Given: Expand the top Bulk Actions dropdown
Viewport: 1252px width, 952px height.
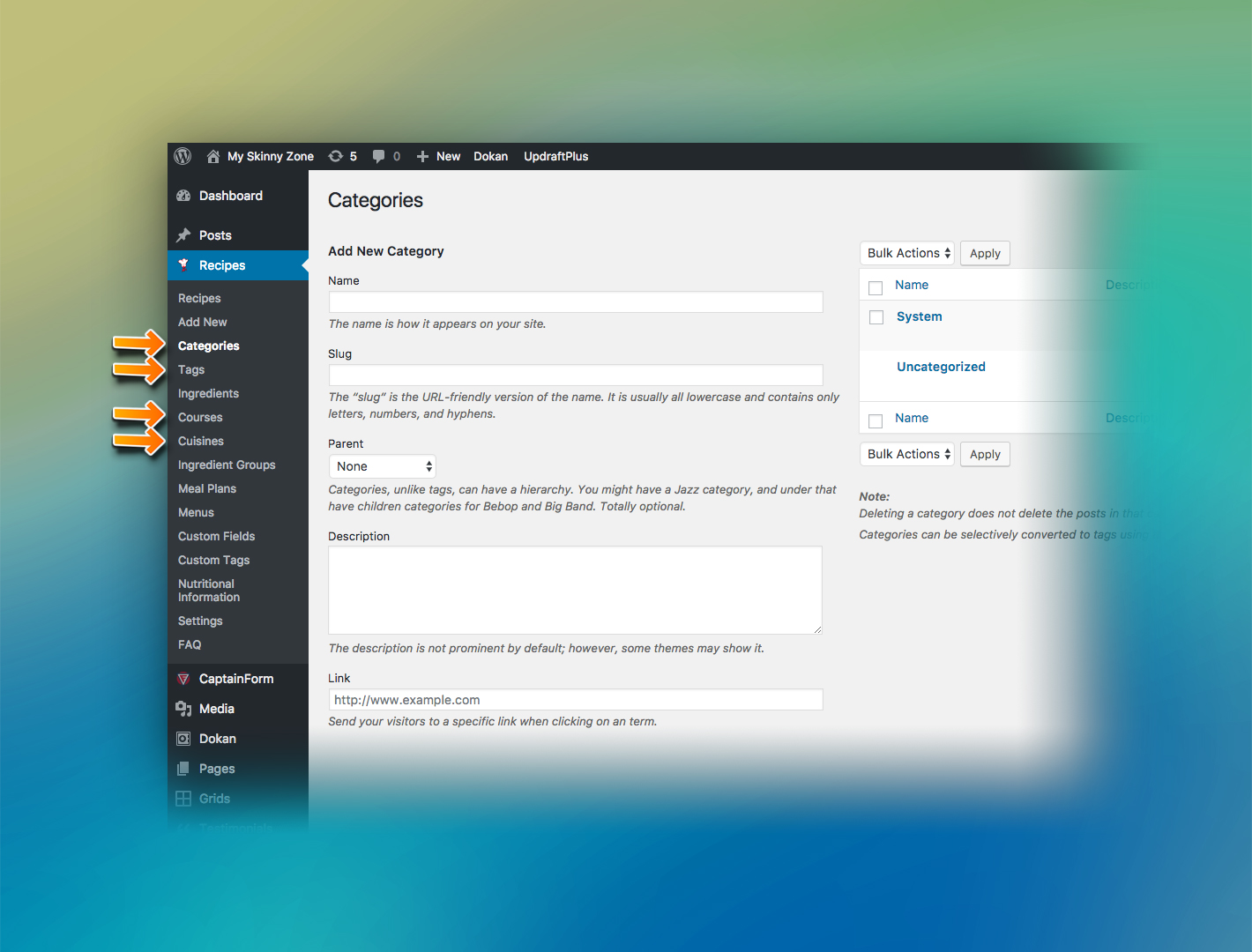Looking at the screenshot, I should (x=906, y=253).
